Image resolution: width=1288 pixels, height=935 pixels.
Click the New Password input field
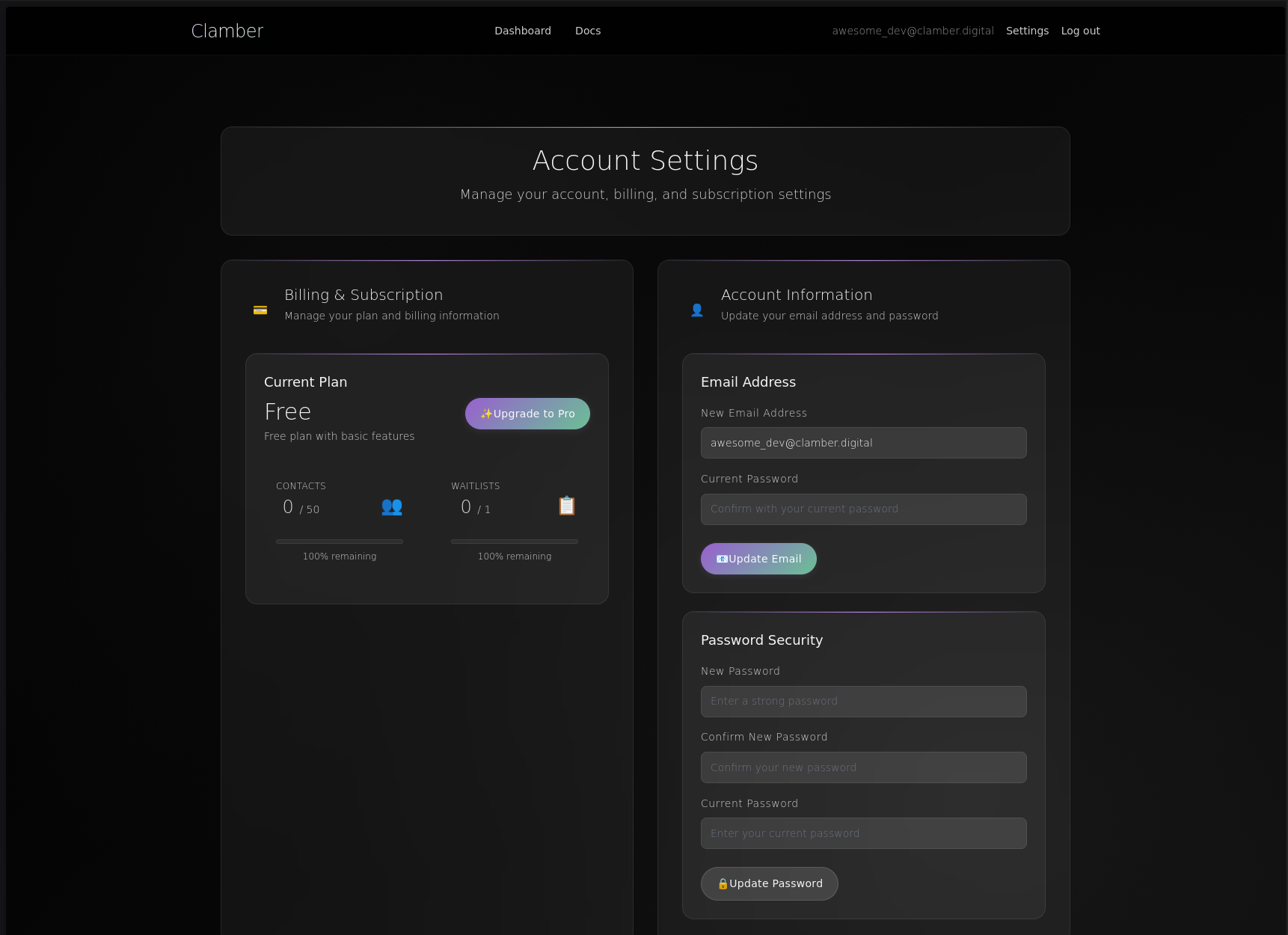[863, 702]
